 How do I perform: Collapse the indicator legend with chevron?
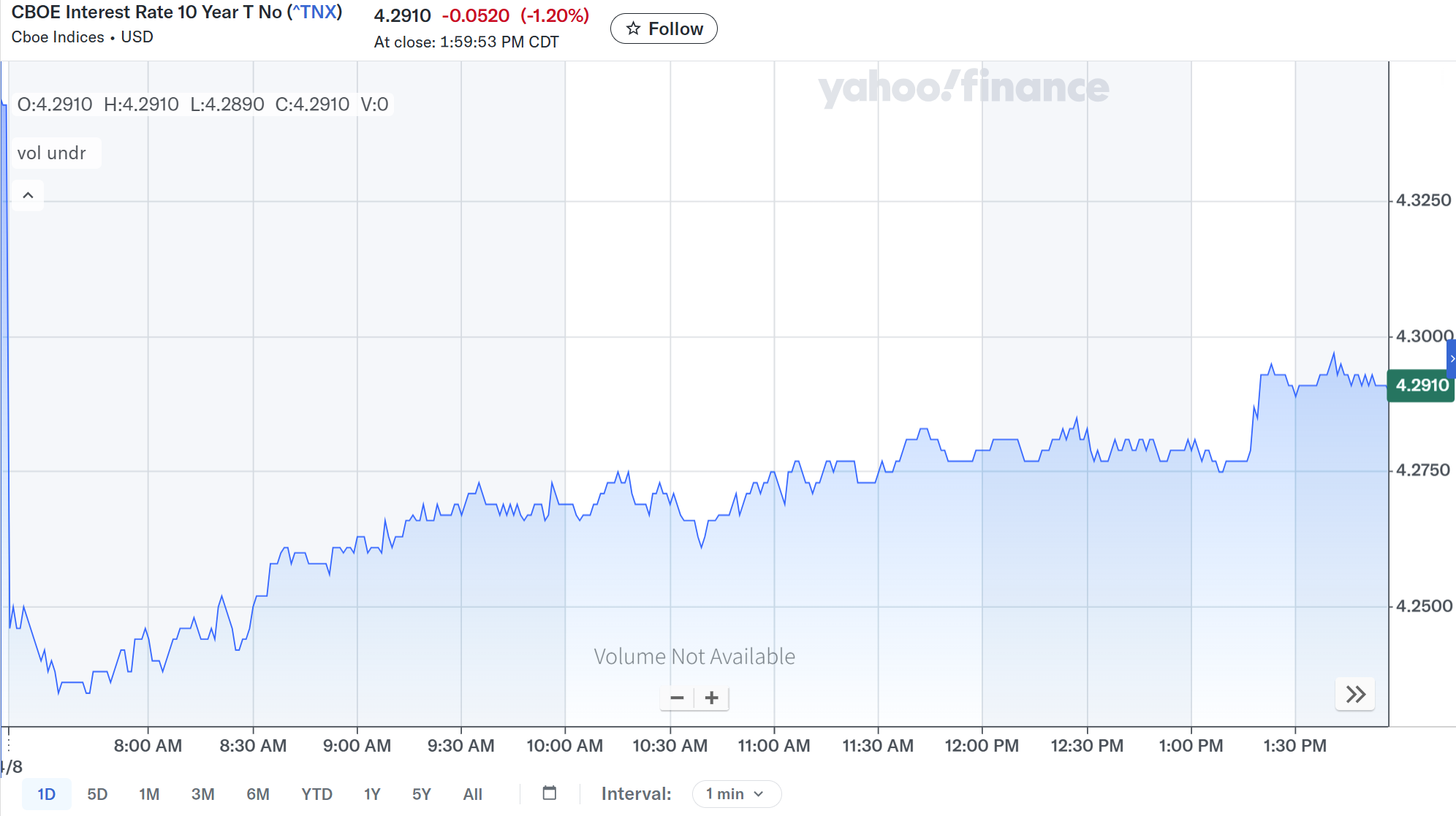[28, 195]
